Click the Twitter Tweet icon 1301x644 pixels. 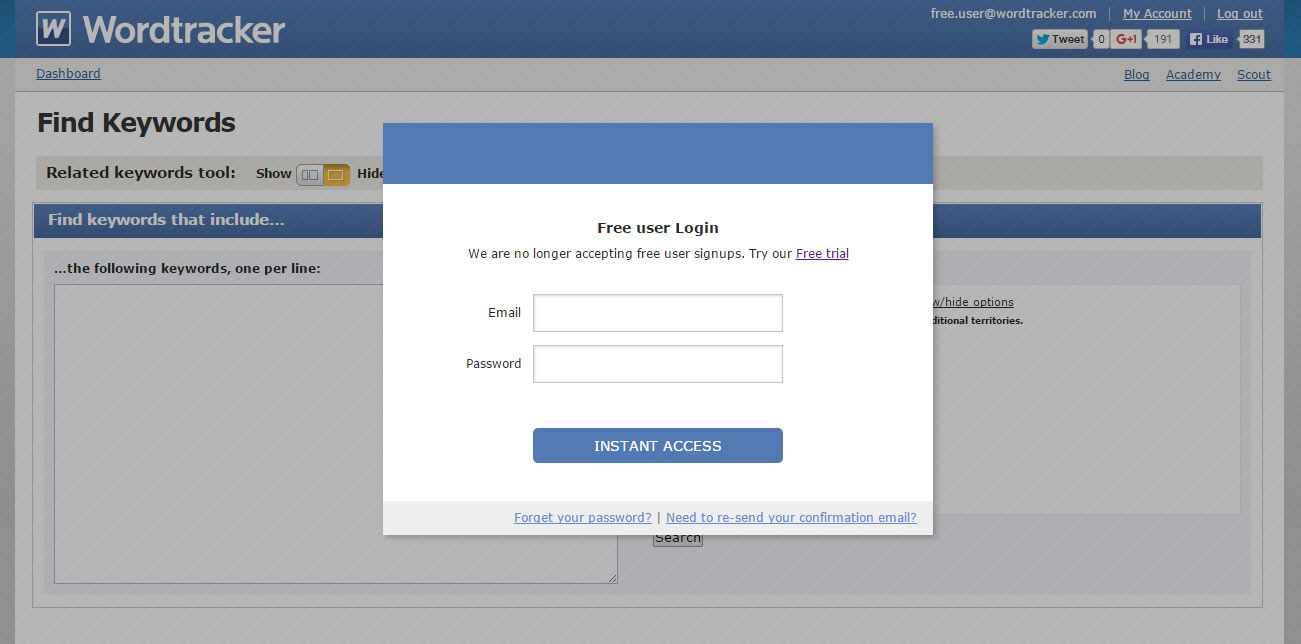pos(1058,38)
